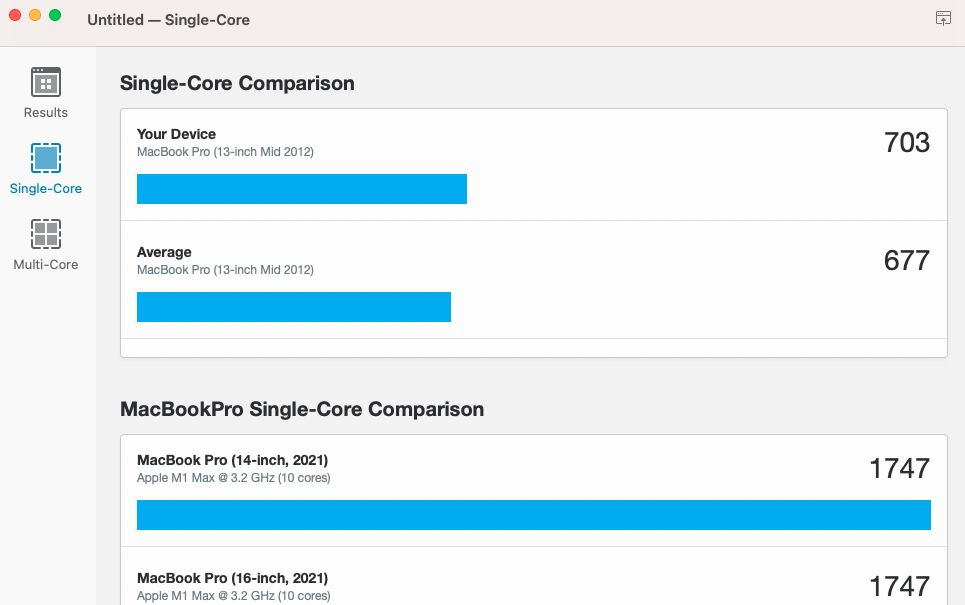This screenshot has width=965, height=605.
Task: Select the Single-Core sidebar icon
Action: pyautogui.click(x=46, y=158)
